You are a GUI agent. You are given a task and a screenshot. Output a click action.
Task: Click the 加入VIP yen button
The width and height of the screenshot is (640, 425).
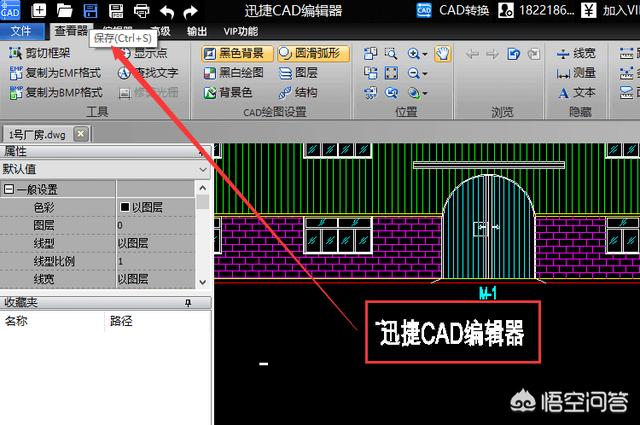tap(610, 10)
